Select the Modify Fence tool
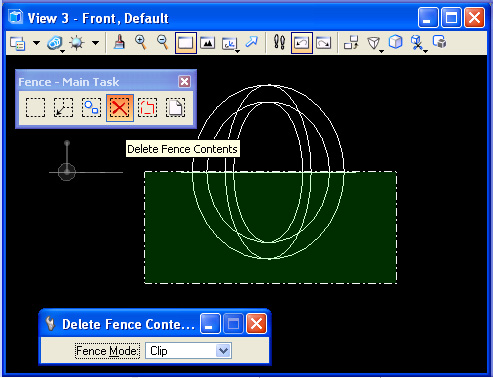This screenshot has width=493, height=378. click(x=63, y=108)
